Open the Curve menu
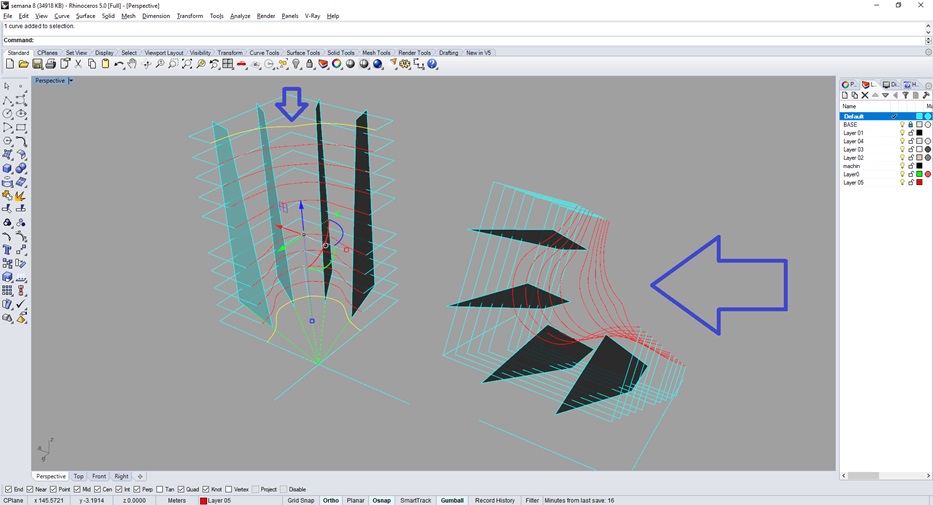 coord(62,16)
